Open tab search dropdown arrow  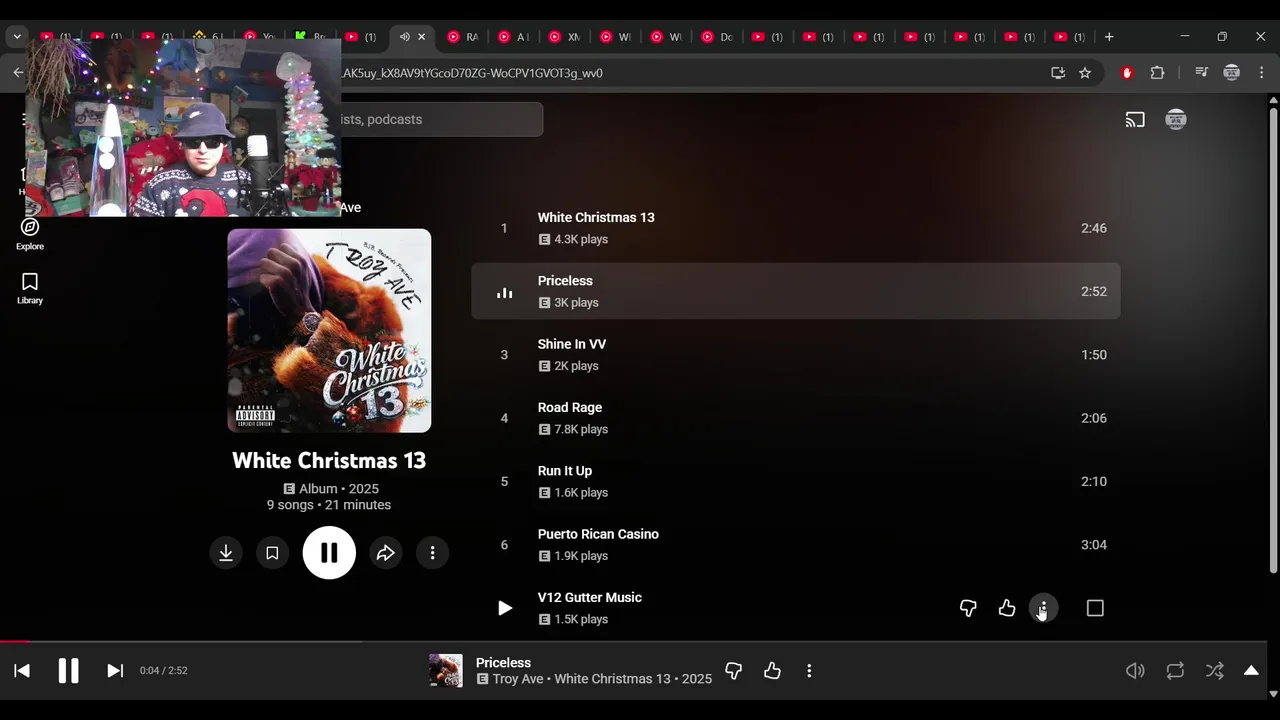point(17,37)
